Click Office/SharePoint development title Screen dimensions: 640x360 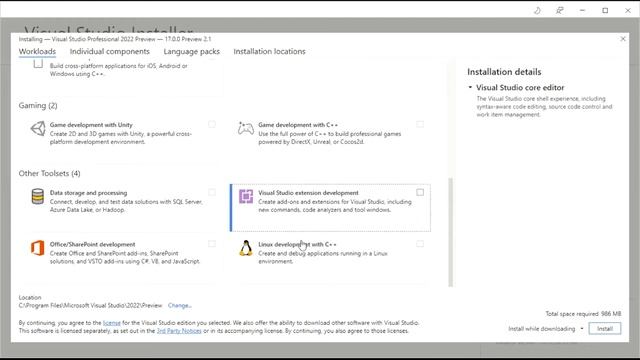pyautogui.click(x=92, y=244)
